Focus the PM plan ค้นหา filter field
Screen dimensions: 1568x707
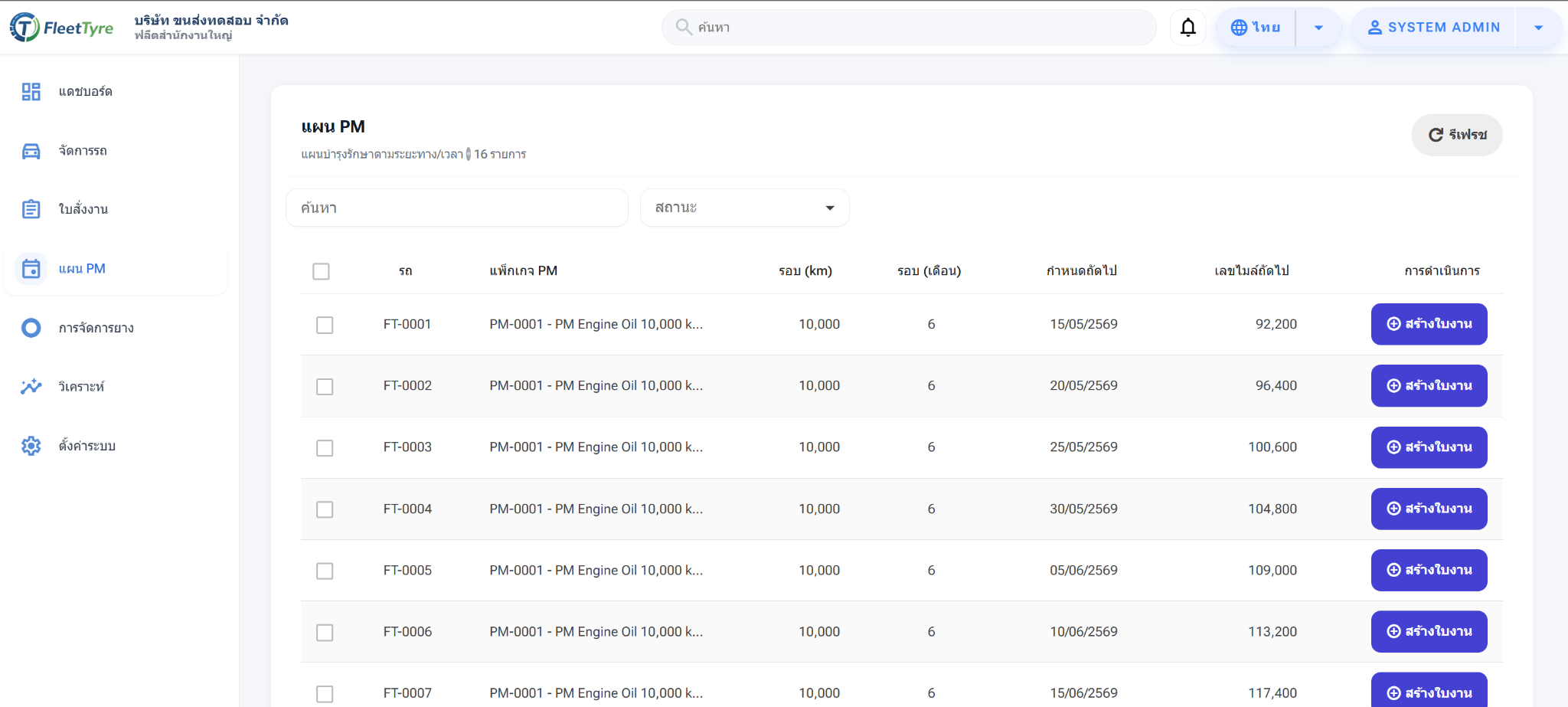tap(456, 208)
